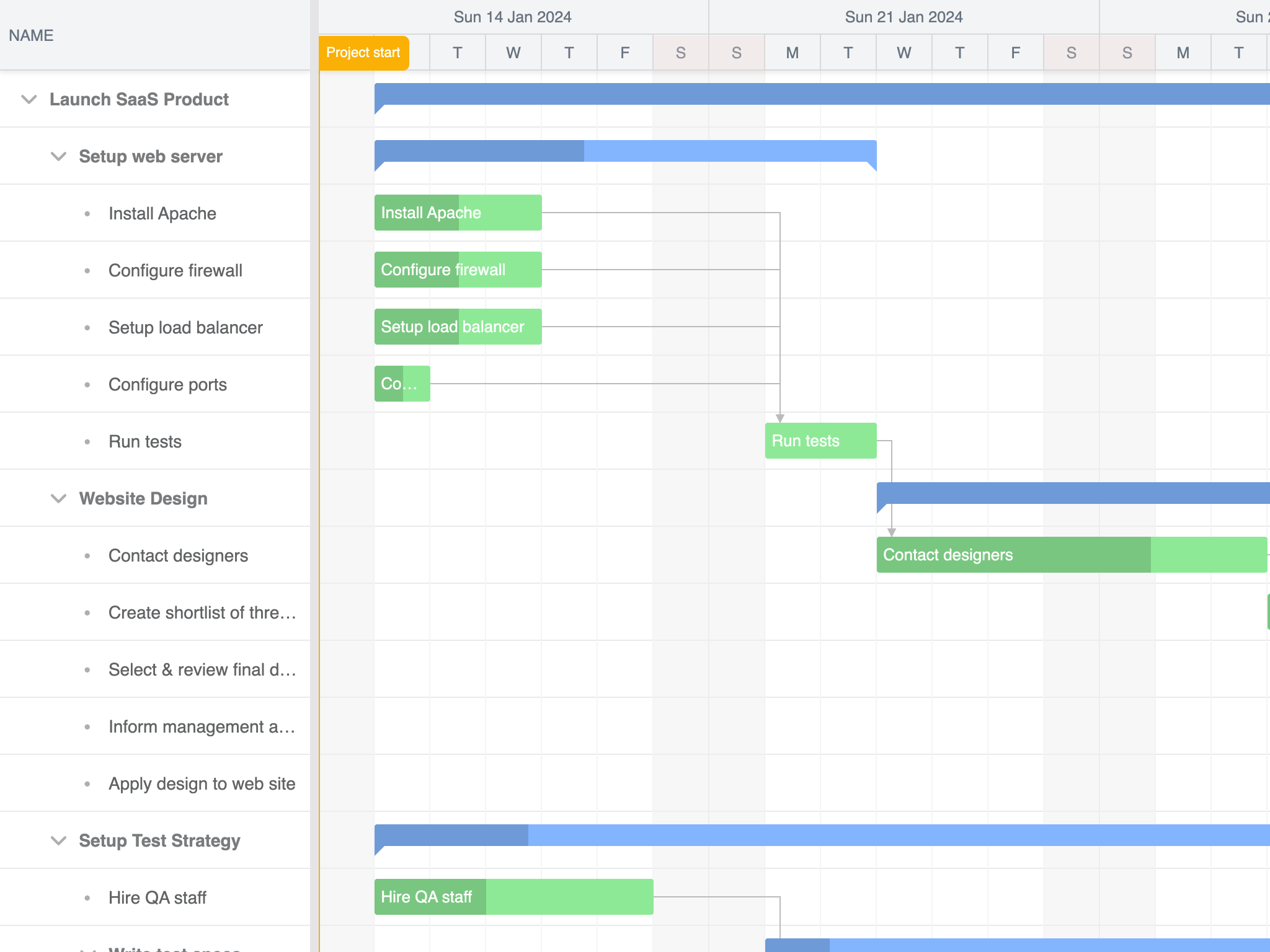Click the Sun 14 Jan 2024 header
Viewport: 1270px width, 952px height.
click(x=513, y=17)
